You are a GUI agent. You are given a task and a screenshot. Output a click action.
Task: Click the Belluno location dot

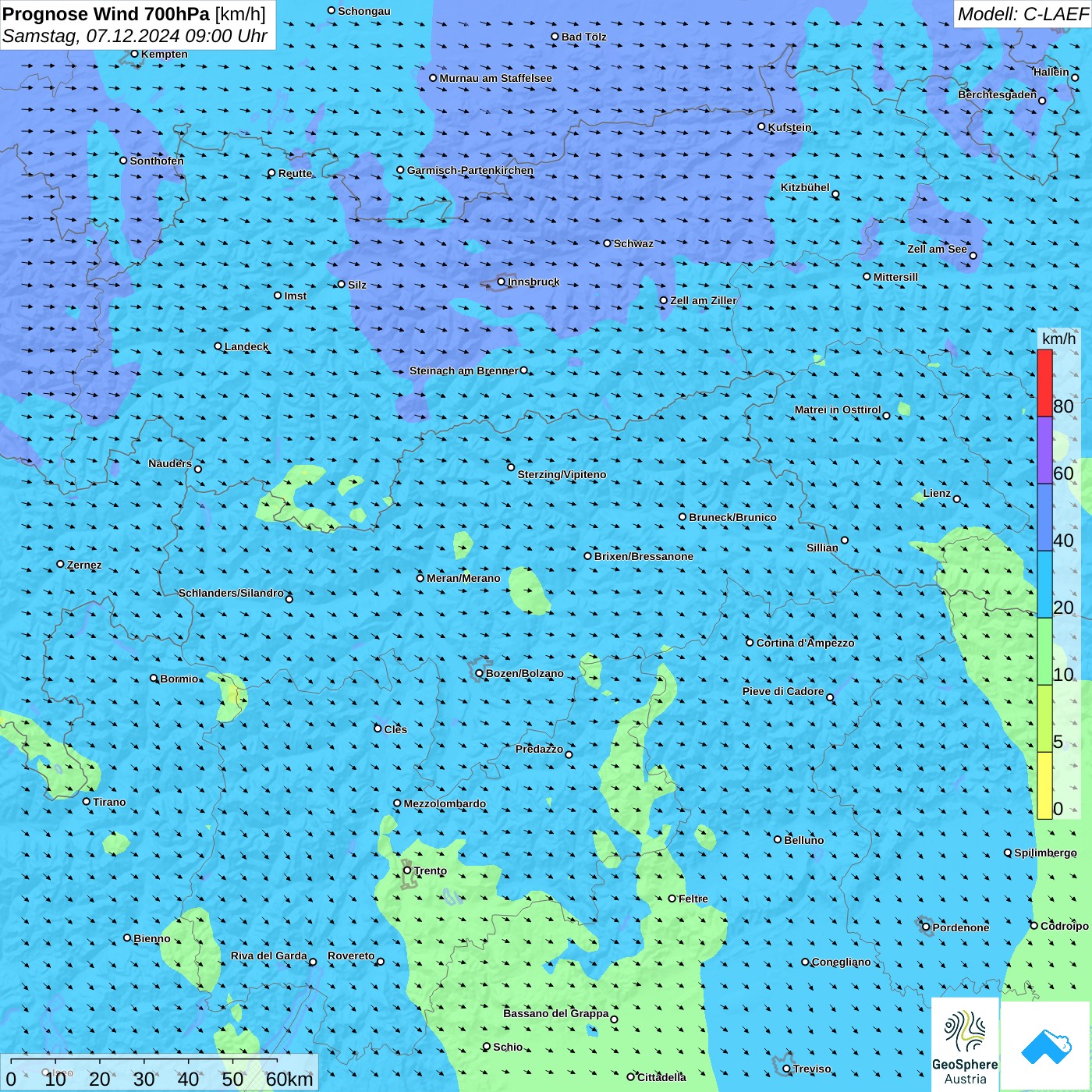pos(777,840)
